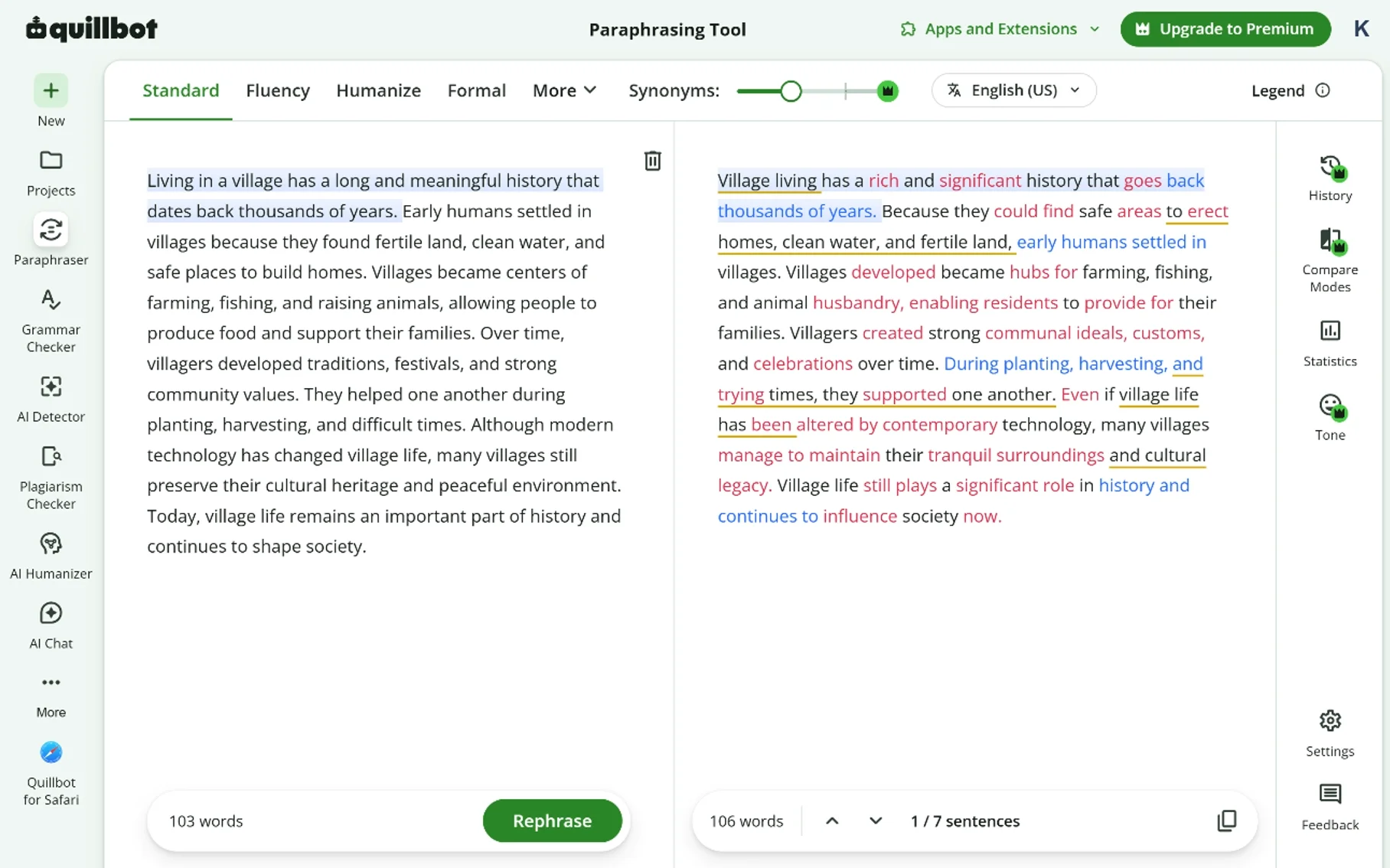Click 'tranquil surroundings' in output
1390x868 pixels.
(1016, 455)
